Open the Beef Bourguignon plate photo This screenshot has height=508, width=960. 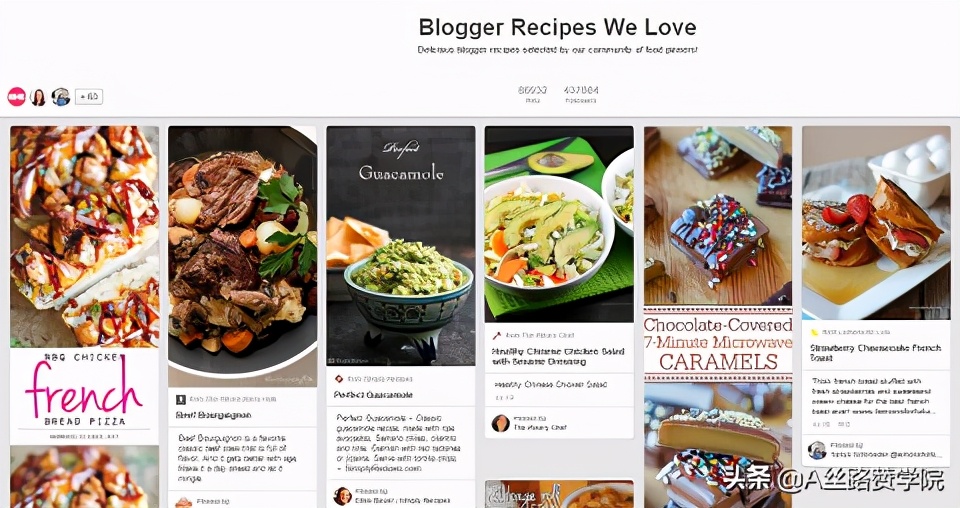pyautogui.click(x=242, y=256)
